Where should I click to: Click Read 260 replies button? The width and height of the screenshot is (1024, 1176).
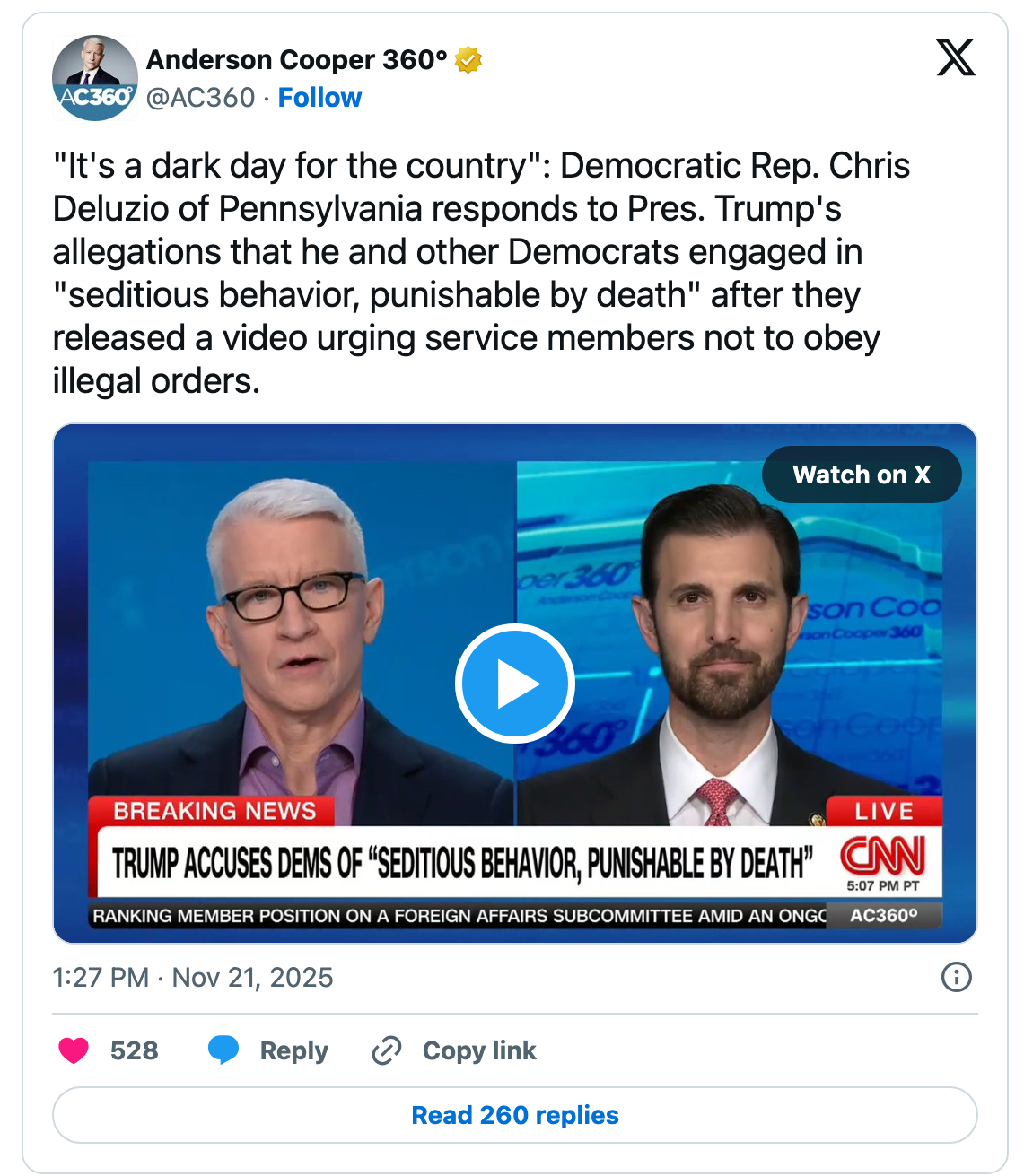(x=515, y=1115)
